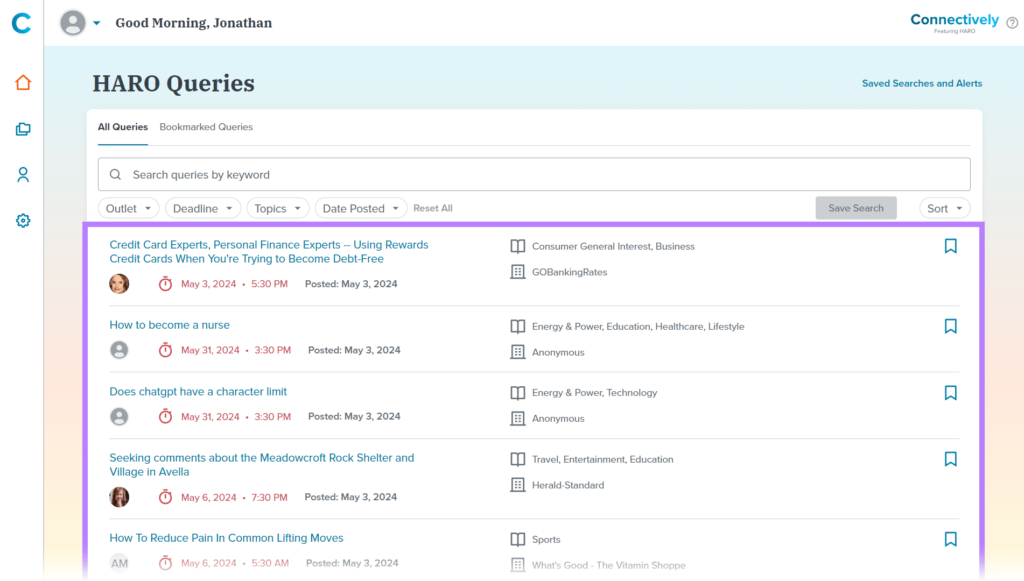Screen dimensions: 1024x581
Task: Click outlet building icon beside Herald-Standard
Action: (518, 485)
